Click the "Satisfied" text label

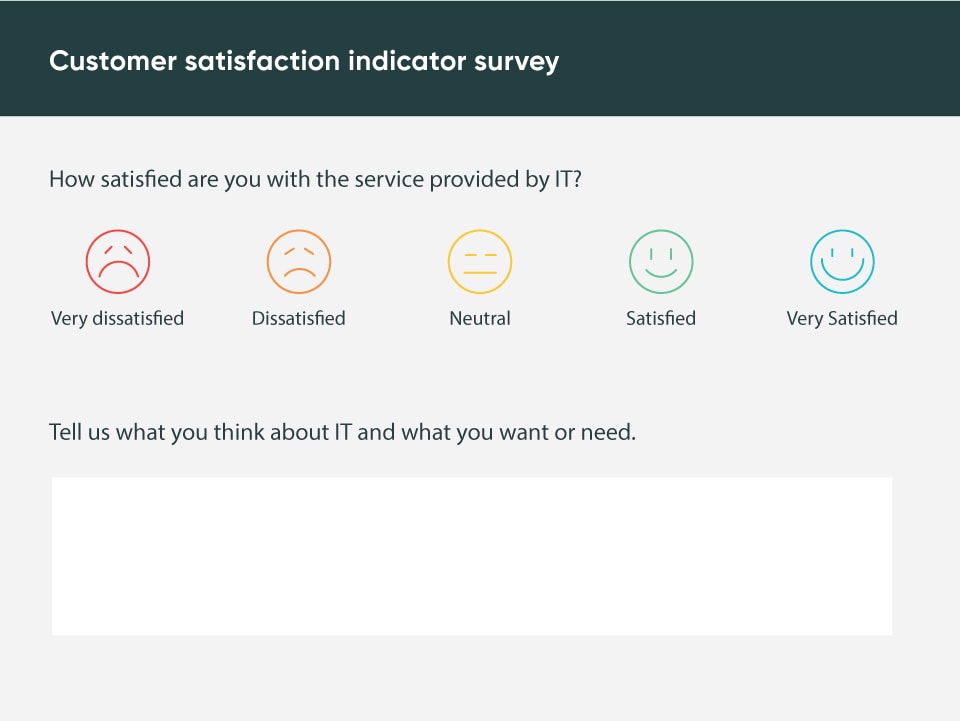coord(661,319)
